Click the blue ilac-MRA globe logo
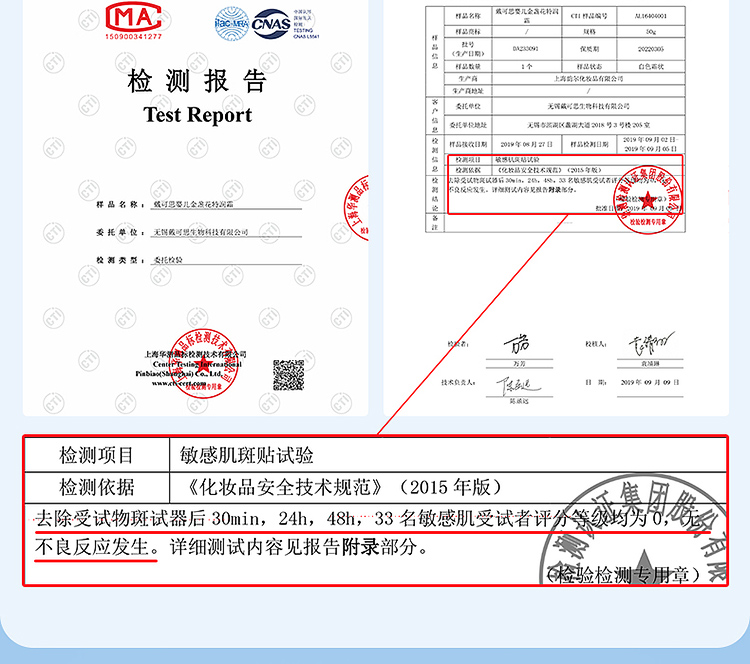This screenshot has width=750, height=664. [x=232, y=23]
